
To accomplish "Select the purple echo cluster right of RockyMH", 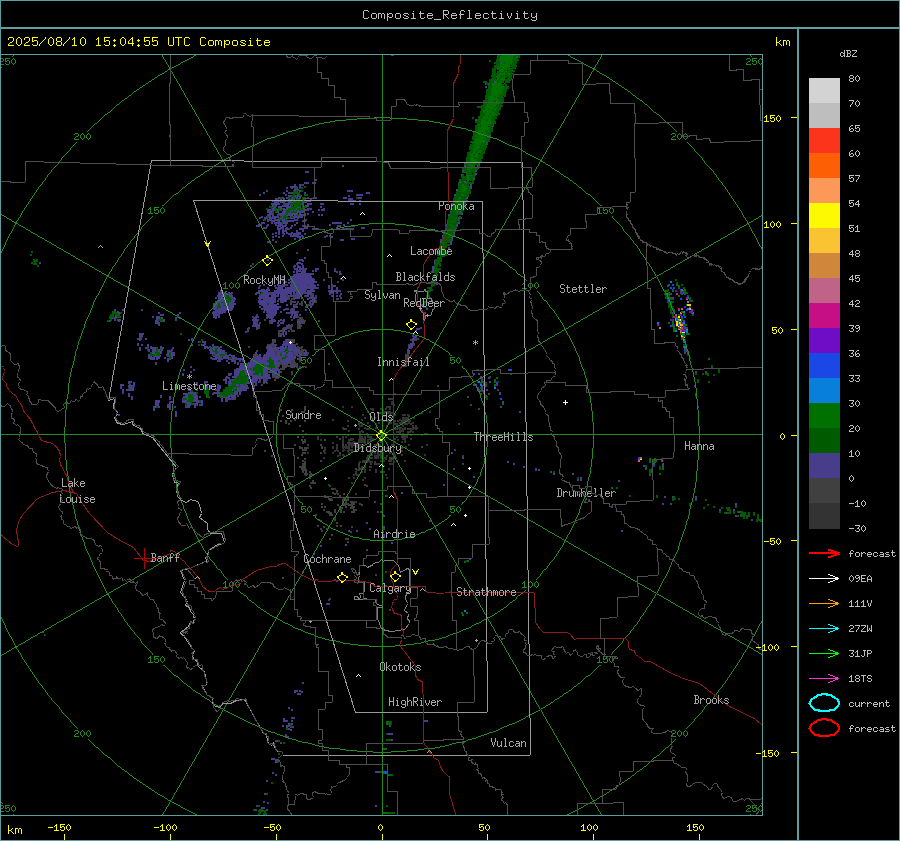I will pos(293,290).
